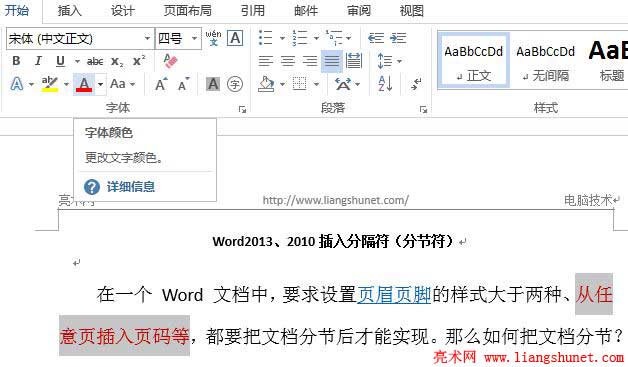Image resolution: width=628 pixels, height=367 pixels.
Task: Center the paragraph text
Action: pyautogui.click(x=288, y=61)
